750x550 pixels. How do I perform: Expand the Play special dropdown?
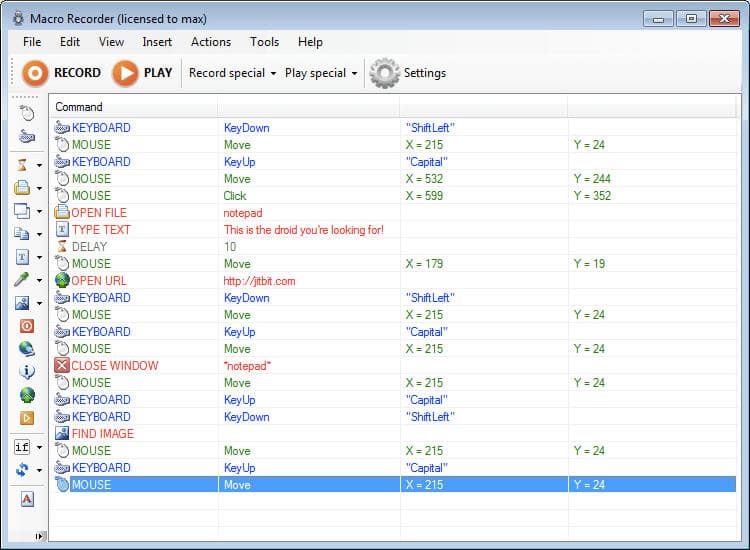tap(320, 73)
